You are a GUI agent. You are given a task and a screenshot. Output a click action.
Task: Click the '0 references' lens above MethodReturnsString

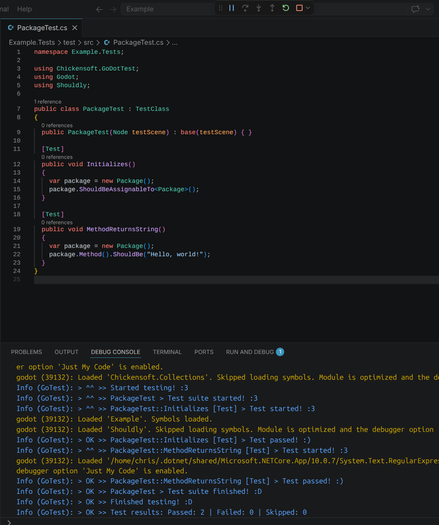click(57, 222)
